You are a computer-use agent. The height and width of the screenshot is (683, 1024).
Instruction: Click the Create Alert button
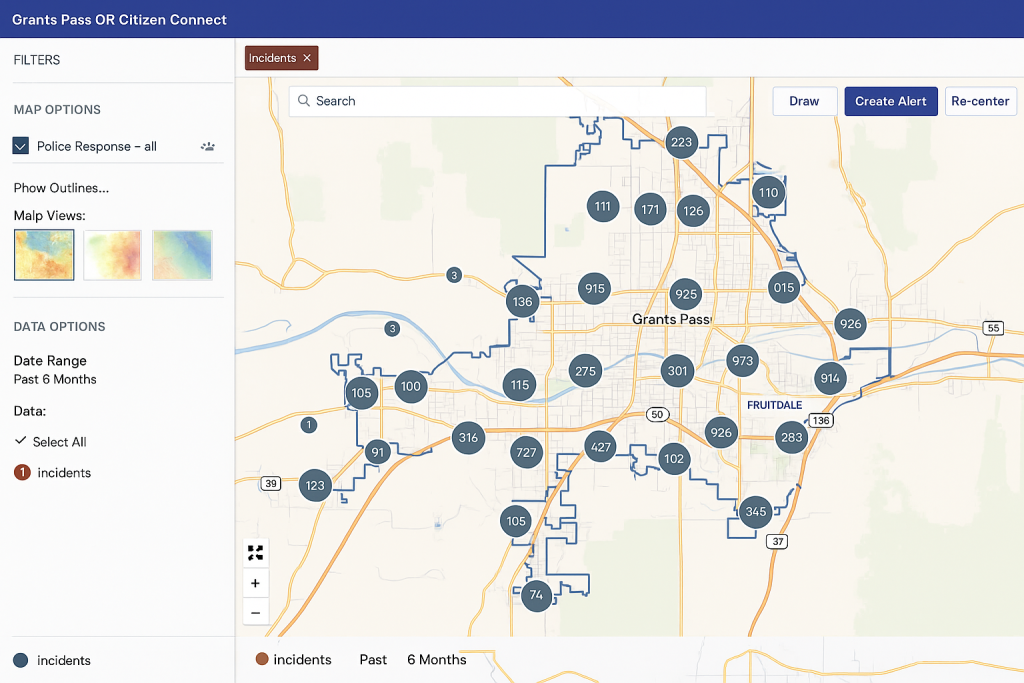891,101
